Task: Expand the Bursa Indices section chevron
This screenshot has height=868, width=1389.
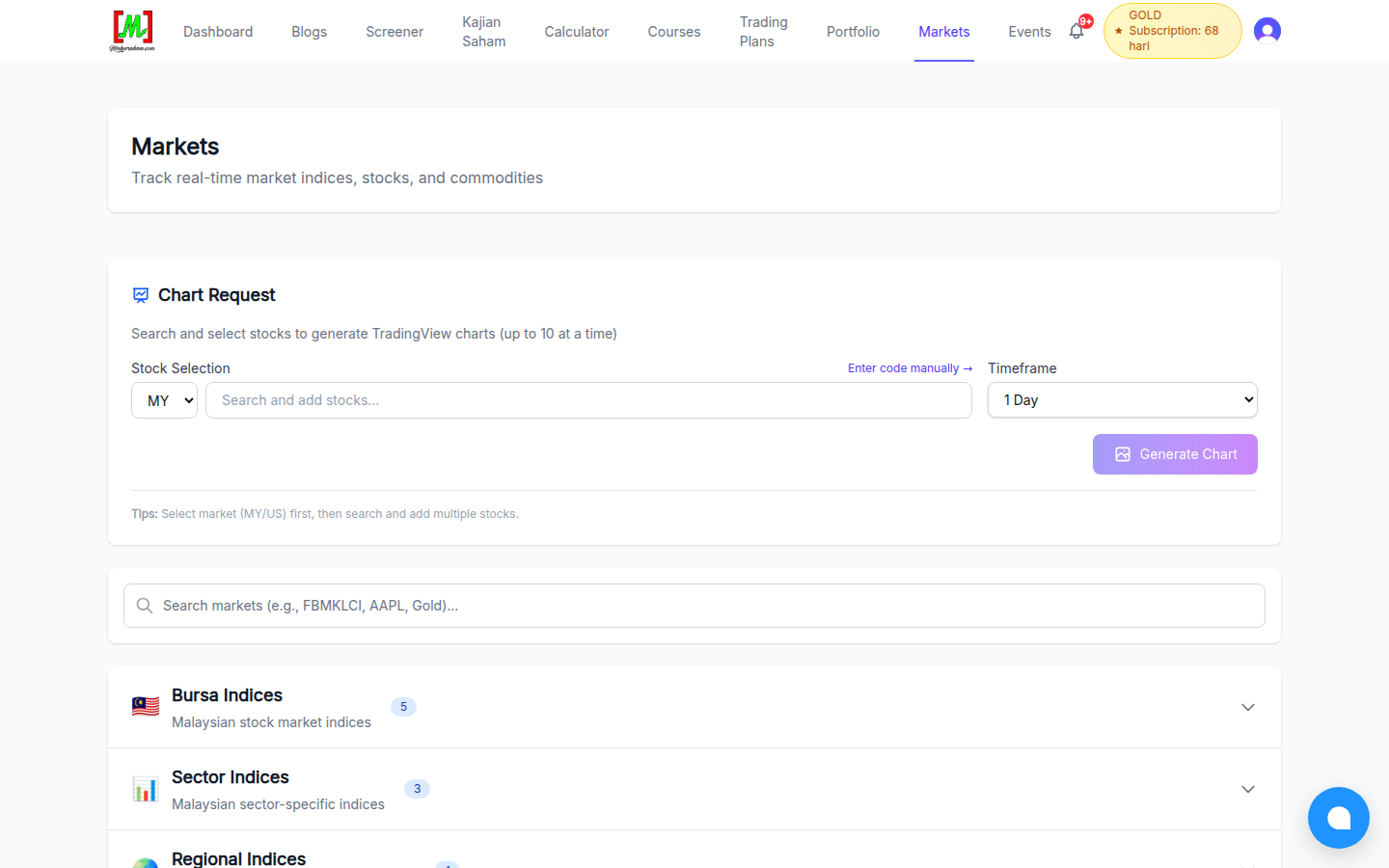Action: click(1248, 707)
